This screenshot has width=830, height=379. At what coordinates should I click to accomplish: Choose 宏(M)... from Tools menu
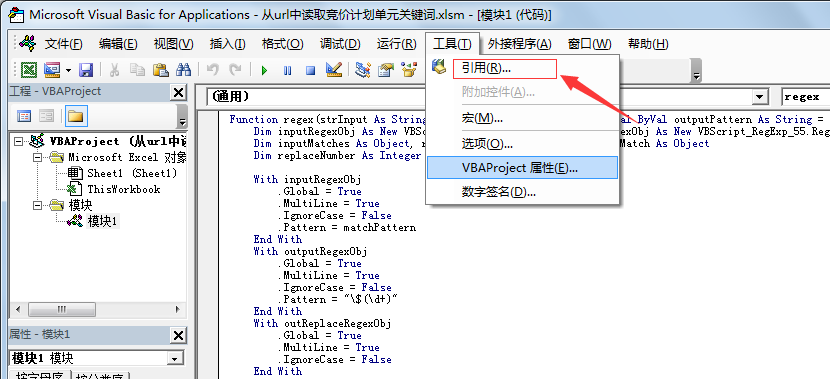(x=523, y=118)
